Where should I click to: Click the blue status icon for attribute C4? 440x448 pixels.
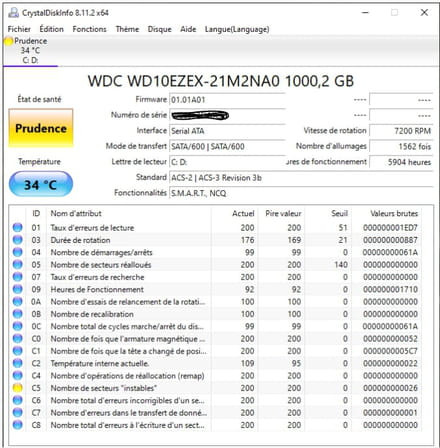click(17, 375)
